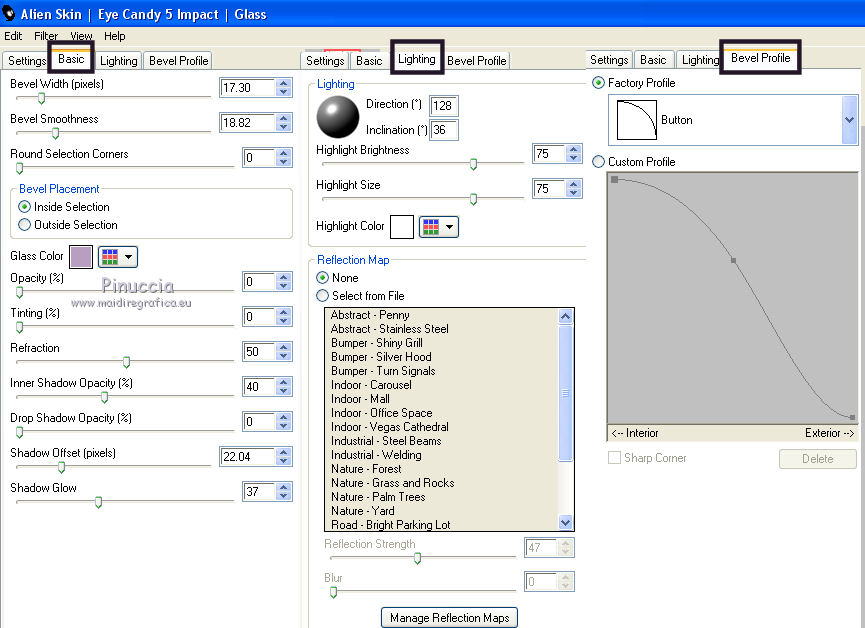Viewport: 865px width, 628px height.
Task: Select Outside Selection bevel placement
Action: pos(25,225)
